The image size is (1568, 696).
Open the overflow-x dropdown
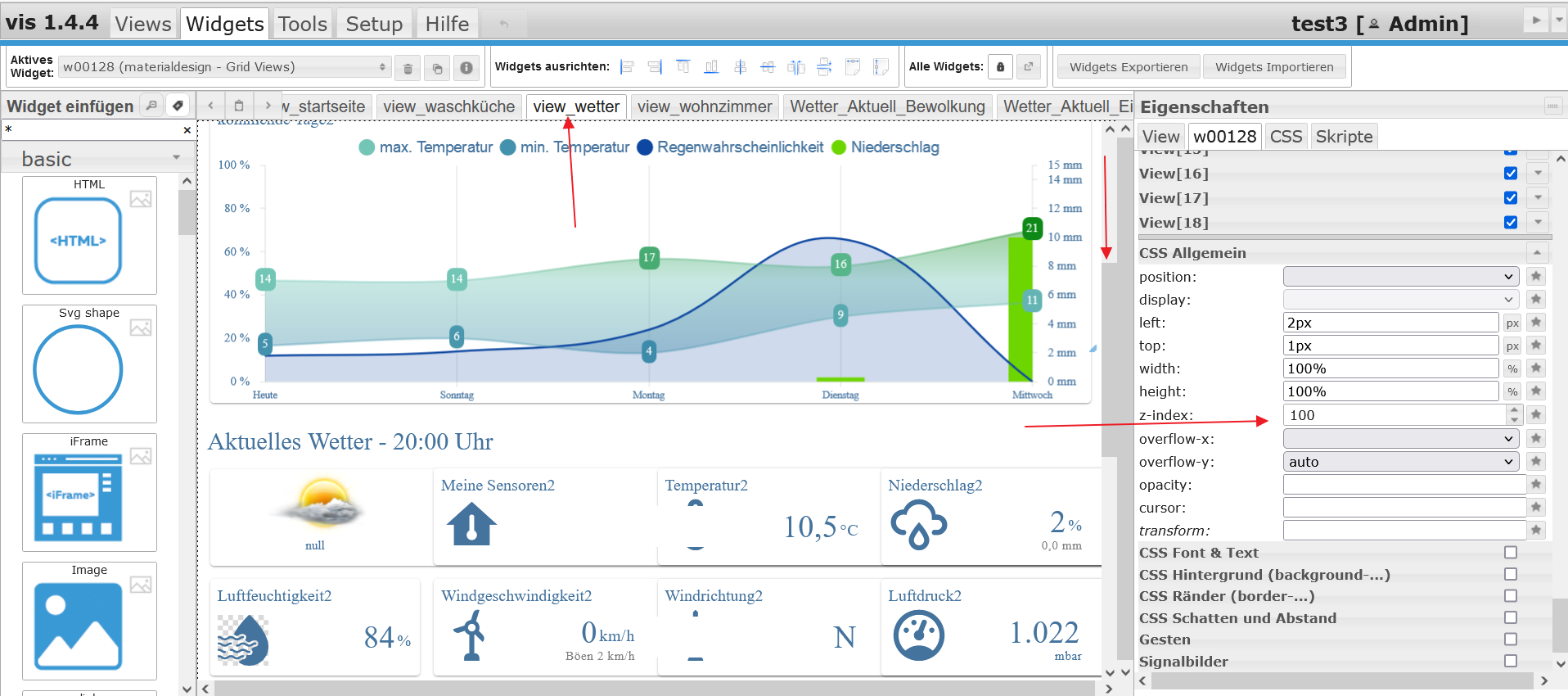click(x=1400, y=439)
